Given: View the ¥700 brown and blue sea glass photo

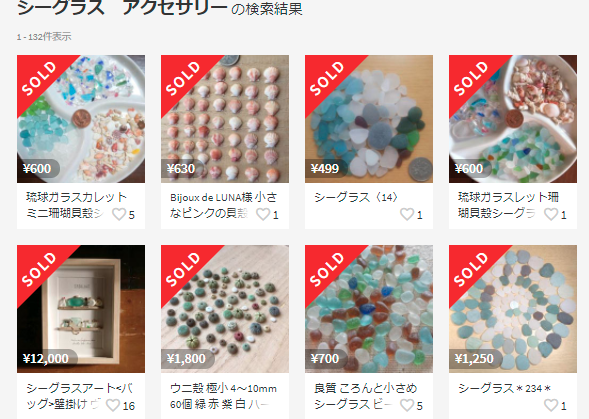Looking at the screenshot, I should [x=369, y=309].
